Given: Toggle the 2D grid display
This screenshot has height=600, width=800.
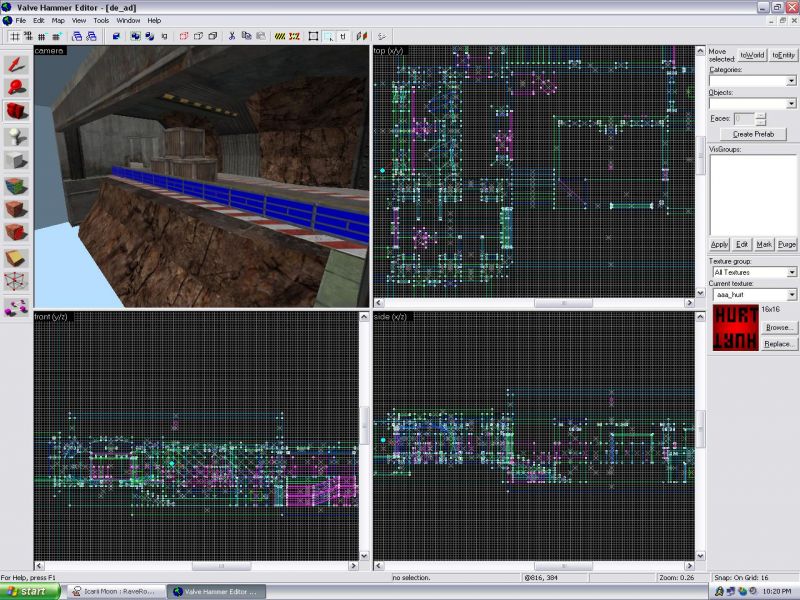Looking at the screenshot, I should click(x=14, y=36).
